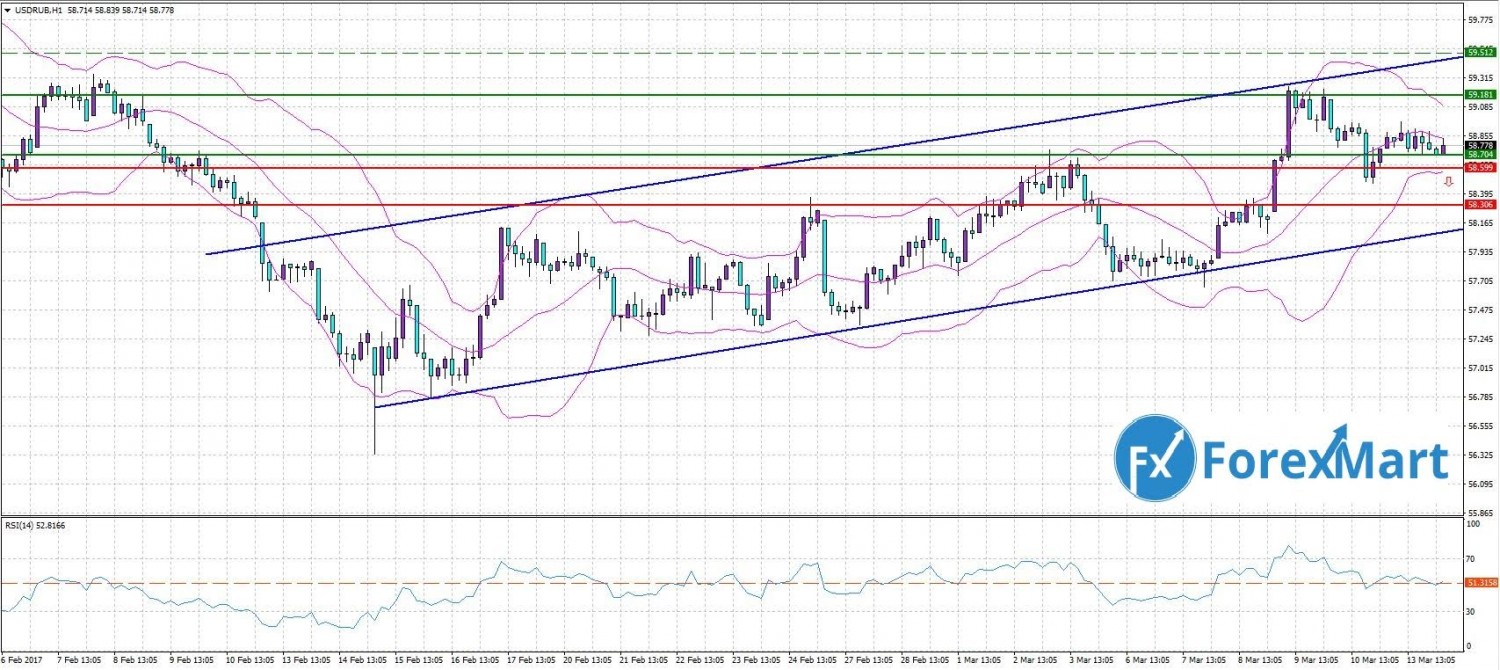Screen dimensions: 1500x670
Task: Click the ForexMart FX logo icon
Action: pos(1154,460)
